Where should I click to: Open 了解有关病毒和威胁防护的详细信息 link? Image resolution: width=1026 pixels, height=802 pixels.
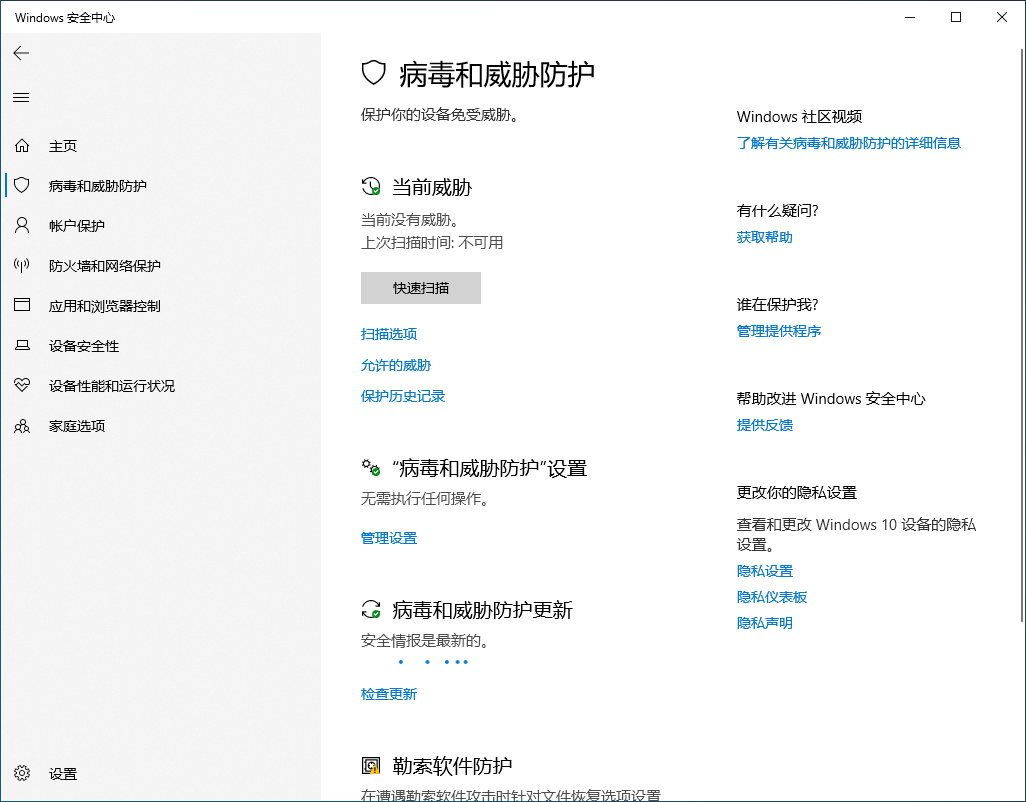pyautogui.click(x=849, y=143)
